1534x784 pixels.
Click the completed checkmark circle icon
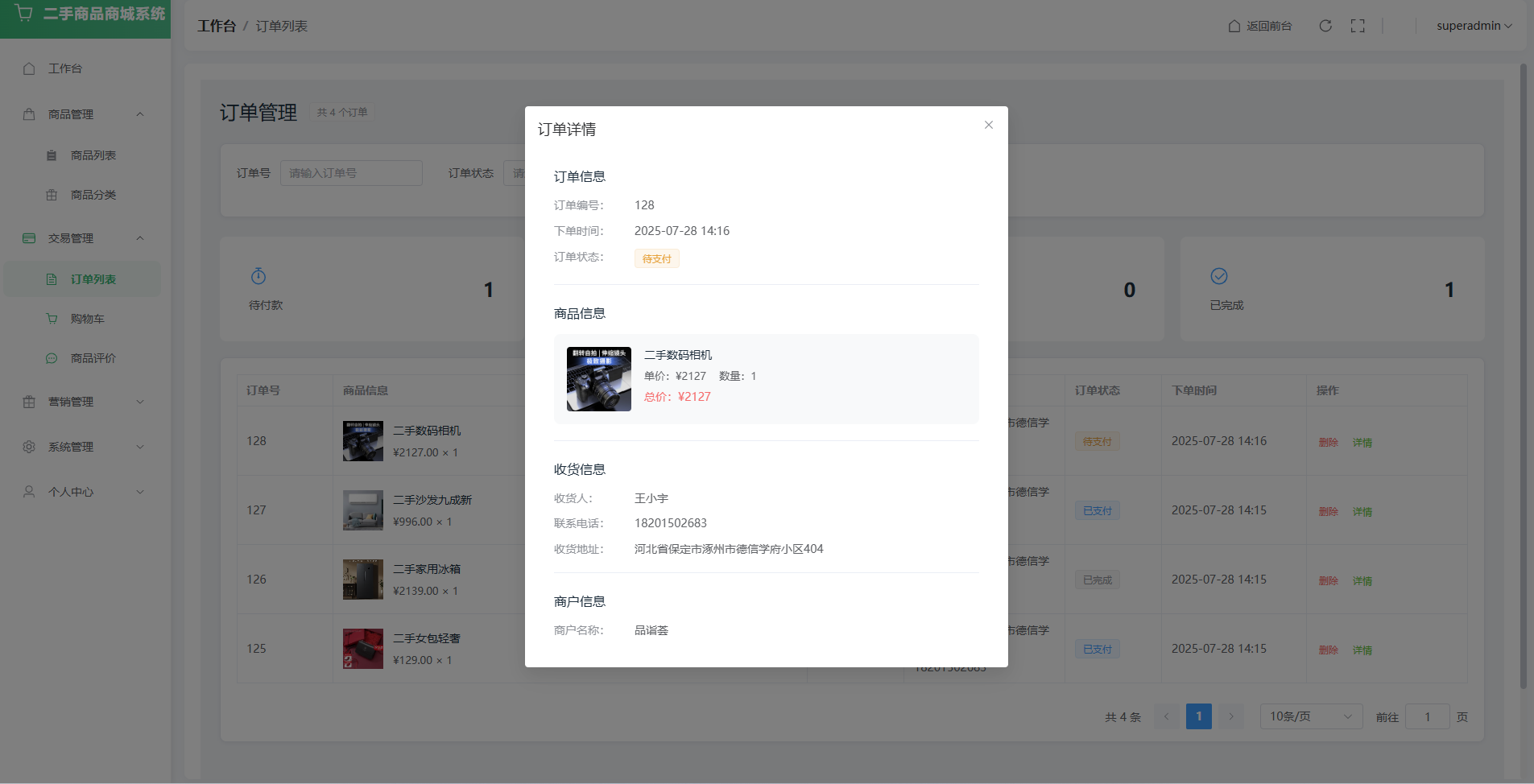point(1218,276)
